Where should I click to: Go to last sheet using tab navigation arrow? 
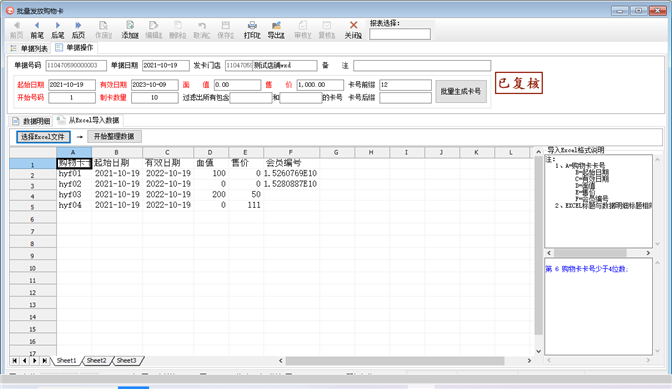45,361
